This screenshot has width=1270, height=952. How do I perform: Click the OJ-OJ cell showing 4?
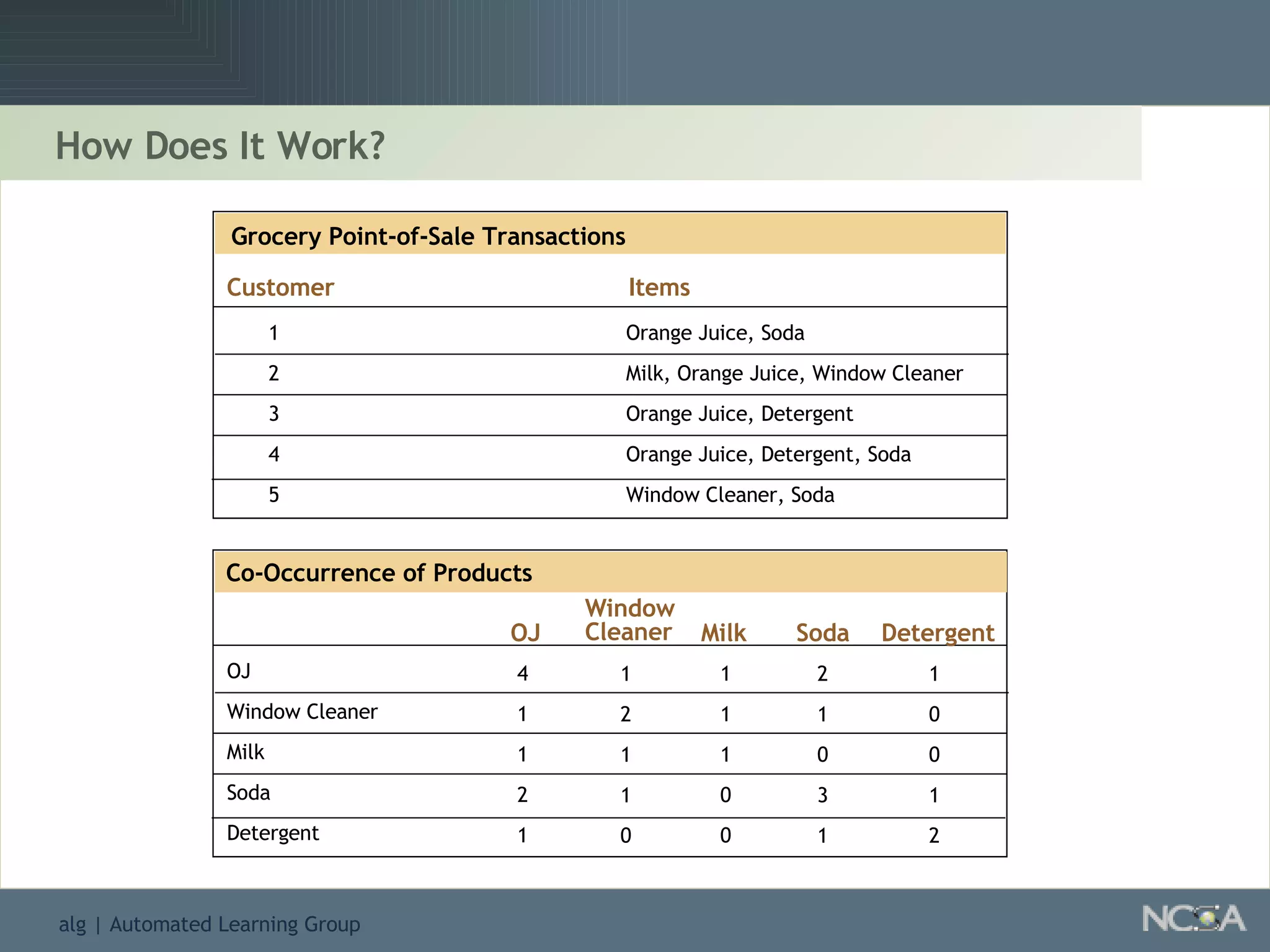[x=522, y=674]
